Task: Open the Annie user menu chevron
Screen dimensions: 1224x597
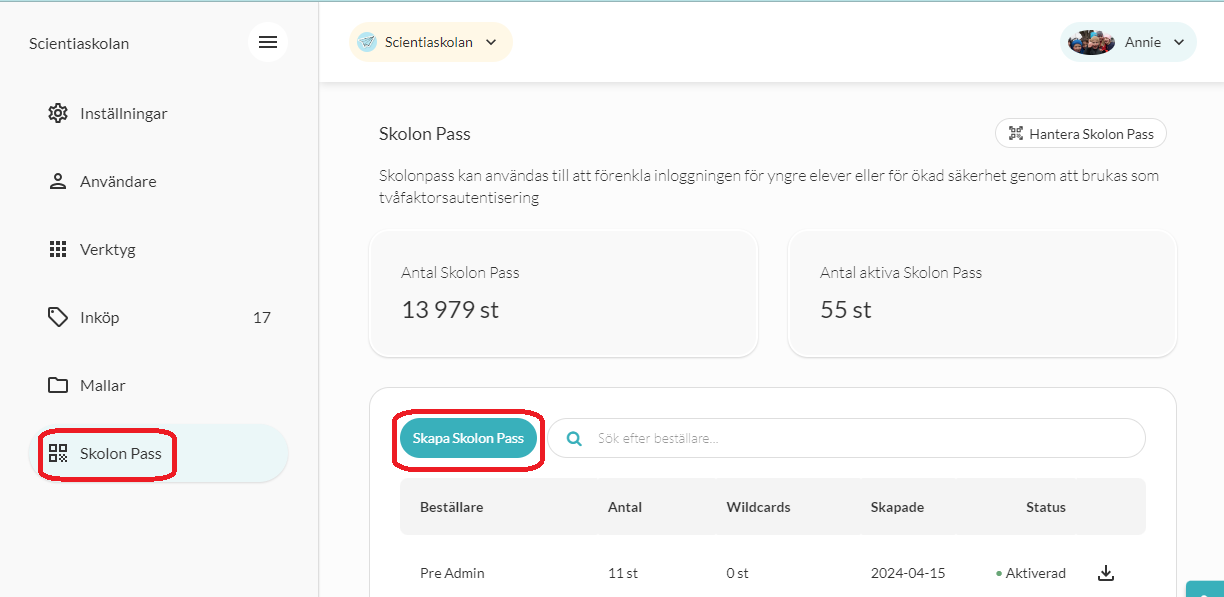Action: click(1178, 42)
